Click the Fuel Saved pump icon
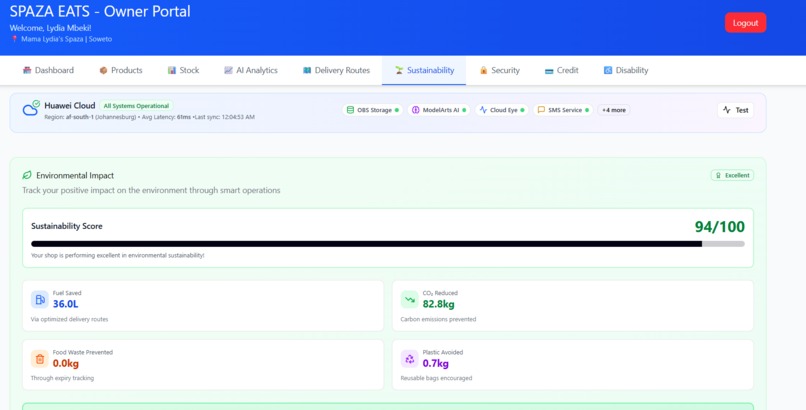The height and width of the screenshot is (410, 806). [x=40, y=300]
